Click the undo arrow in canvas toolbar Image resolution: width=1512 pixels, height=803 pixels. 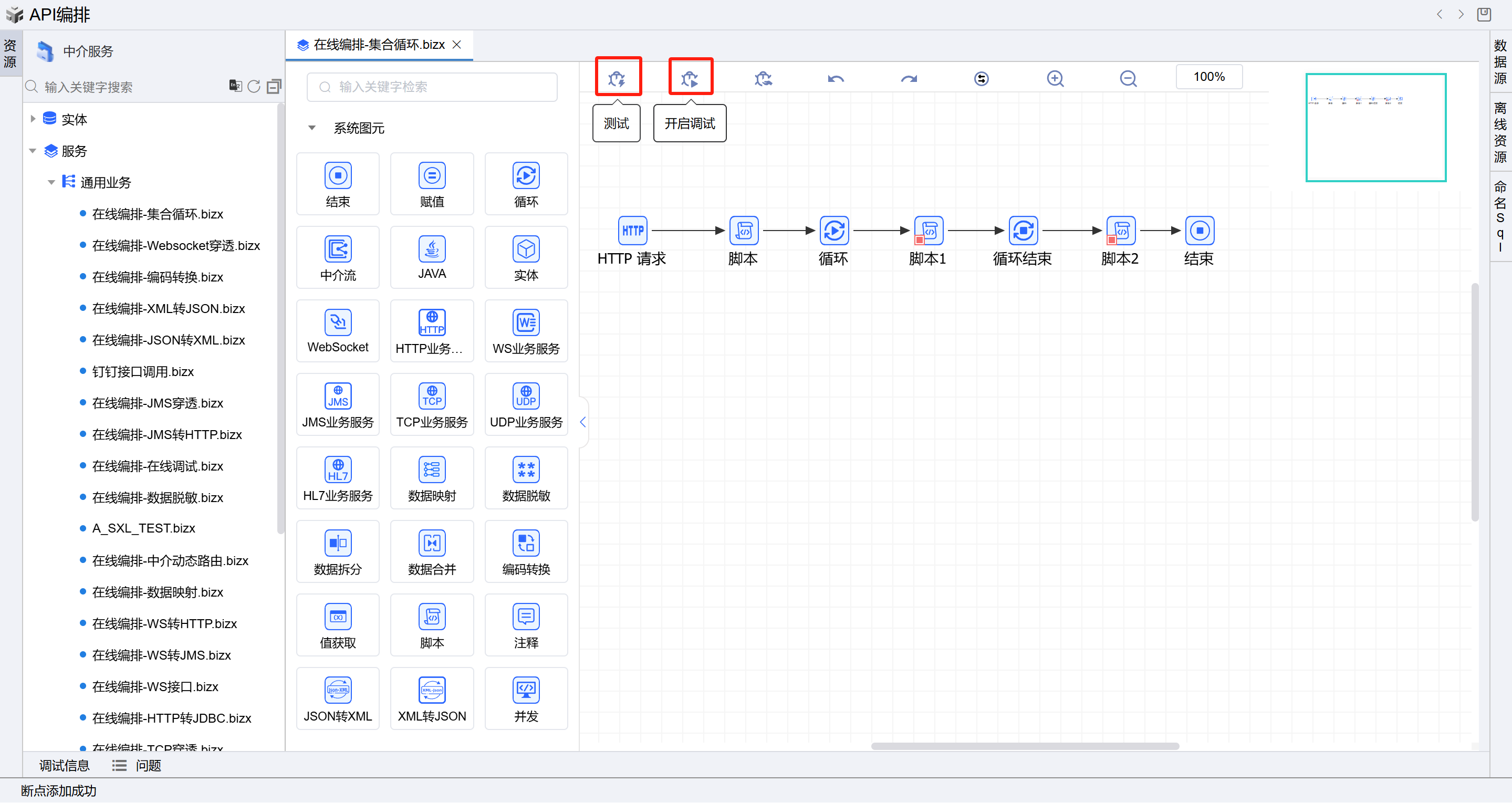pos(836,78)
